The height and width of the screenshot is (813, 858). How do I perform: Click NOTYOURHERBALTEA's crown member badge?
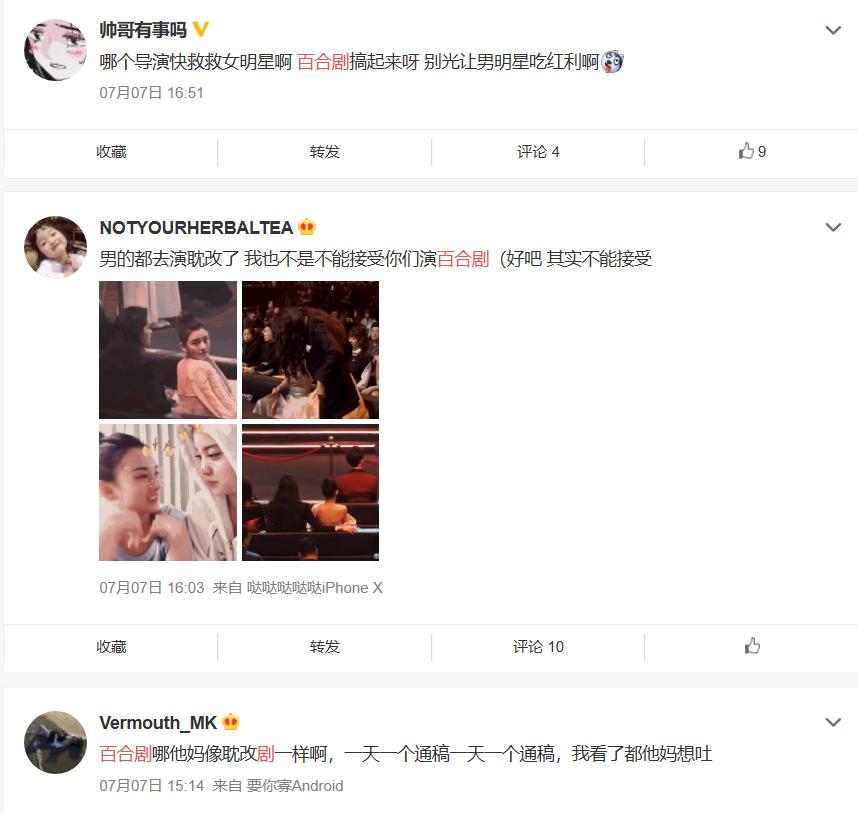306,227
